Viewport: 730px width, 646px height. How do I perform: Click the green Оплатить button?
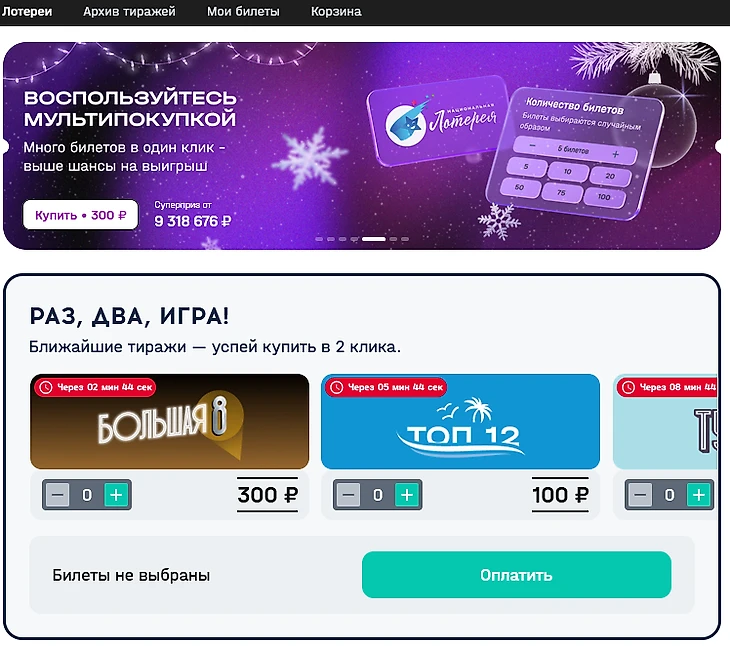[x=516, y=575]
